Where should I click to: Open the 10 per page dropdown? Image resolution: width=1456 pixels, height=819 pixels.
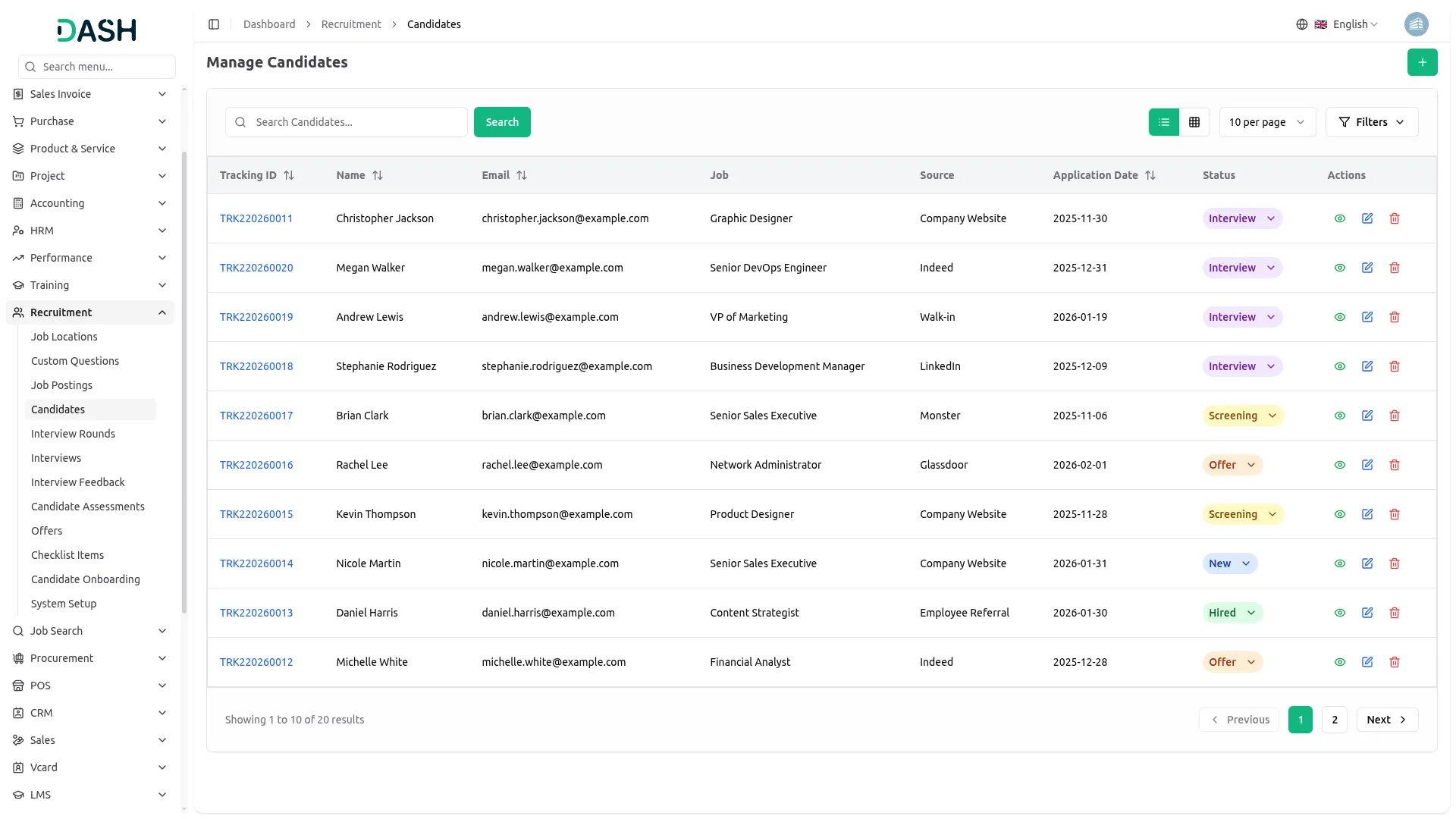click(1266, 122)
